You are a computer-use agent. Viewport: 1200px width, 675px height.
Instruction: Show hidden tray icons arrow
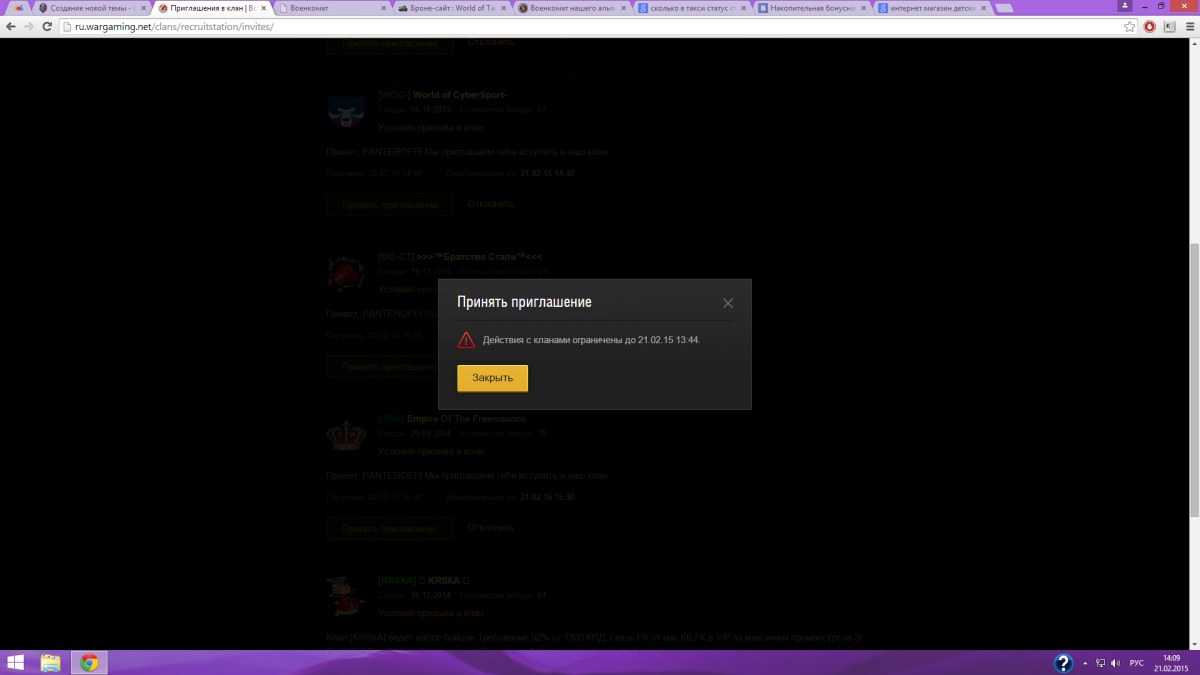1085,662
